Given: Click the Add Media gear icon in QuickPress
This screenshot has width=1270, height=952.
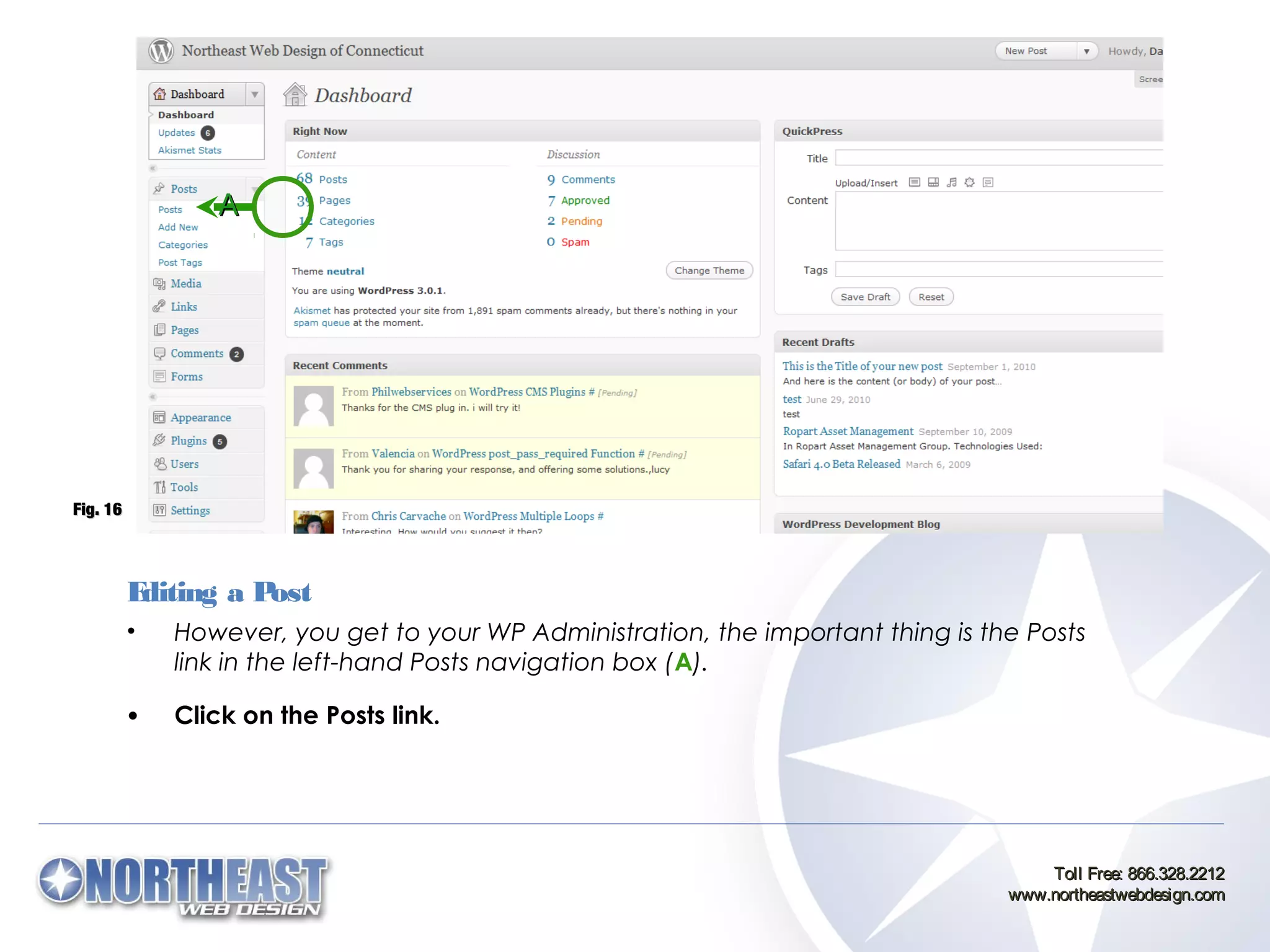Looking at the screenshot, I should click(970, 182).
